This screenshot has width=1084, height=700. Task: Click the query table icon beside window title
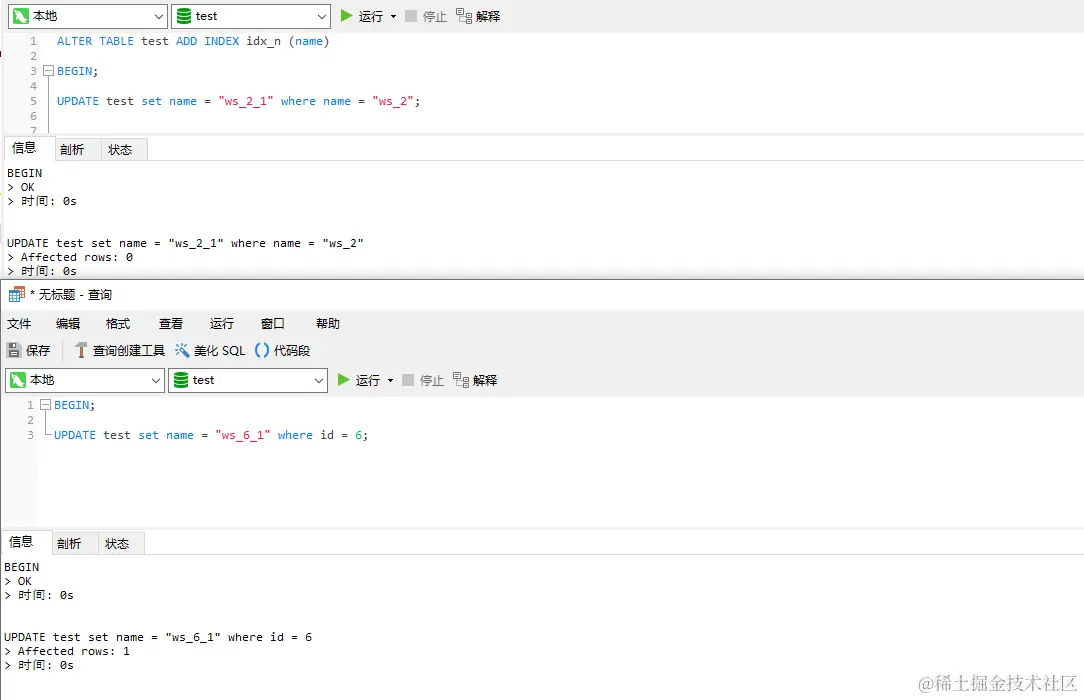pos(17,295)
